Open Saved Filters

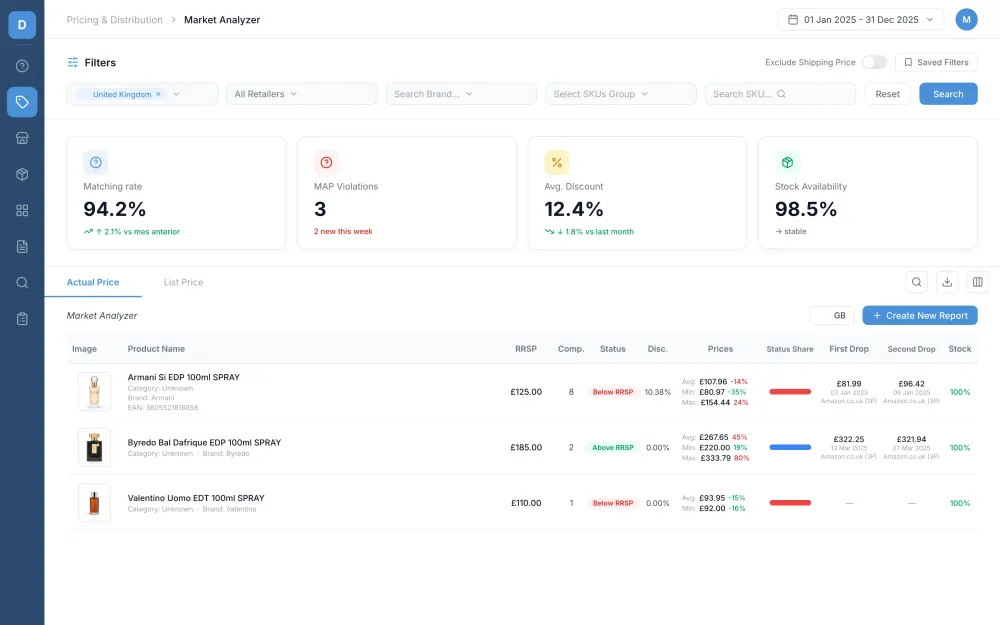[x=936, y=62]
